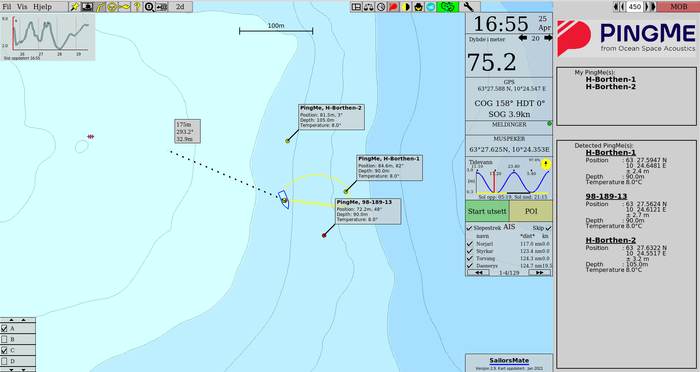Uncheck the Slepestrek checkbox
Image resolution: width=700 pixels, height=372 pixels.
coord(469,228)
